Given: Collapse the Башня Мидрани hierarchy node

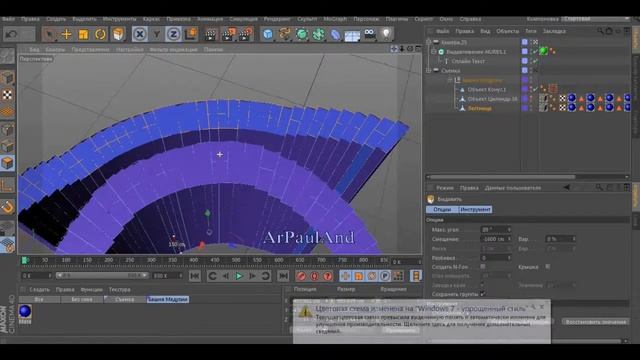Looking at the screenshot, I should pos(450,80).
